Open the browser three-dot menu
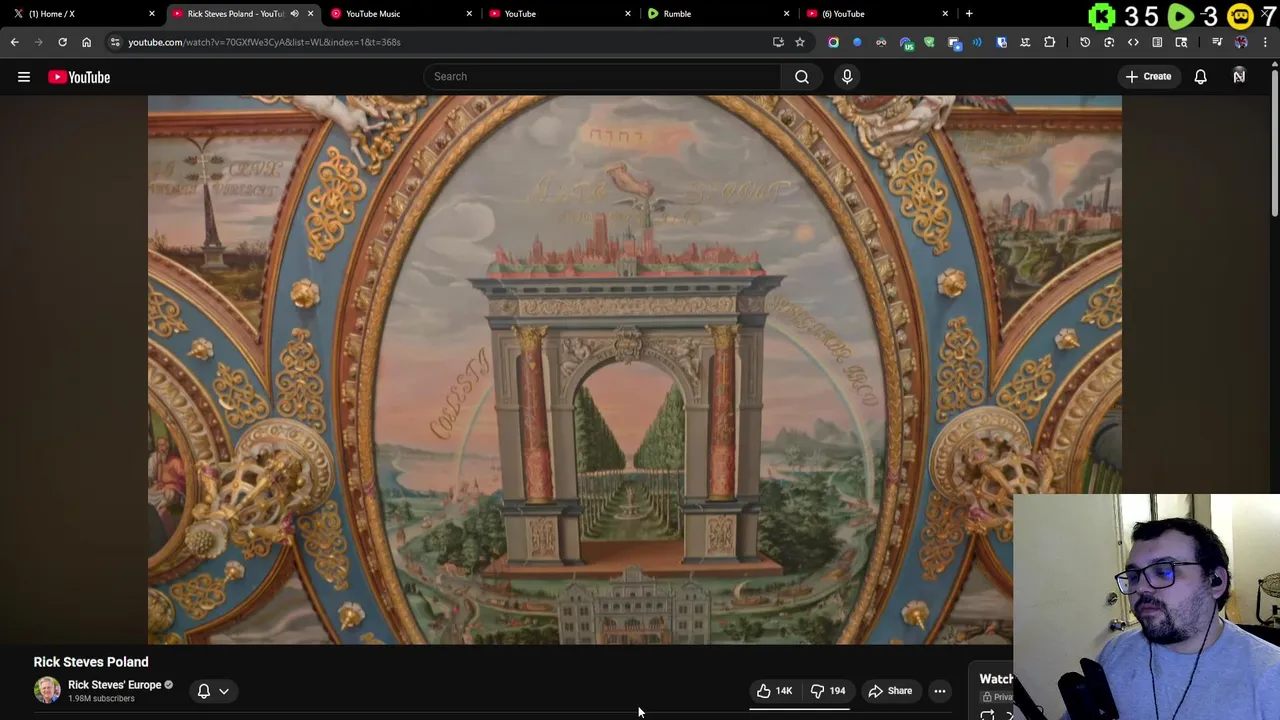Image resolution: width=1280 pixels, height=720 pixels. (x=1265, y=42)
